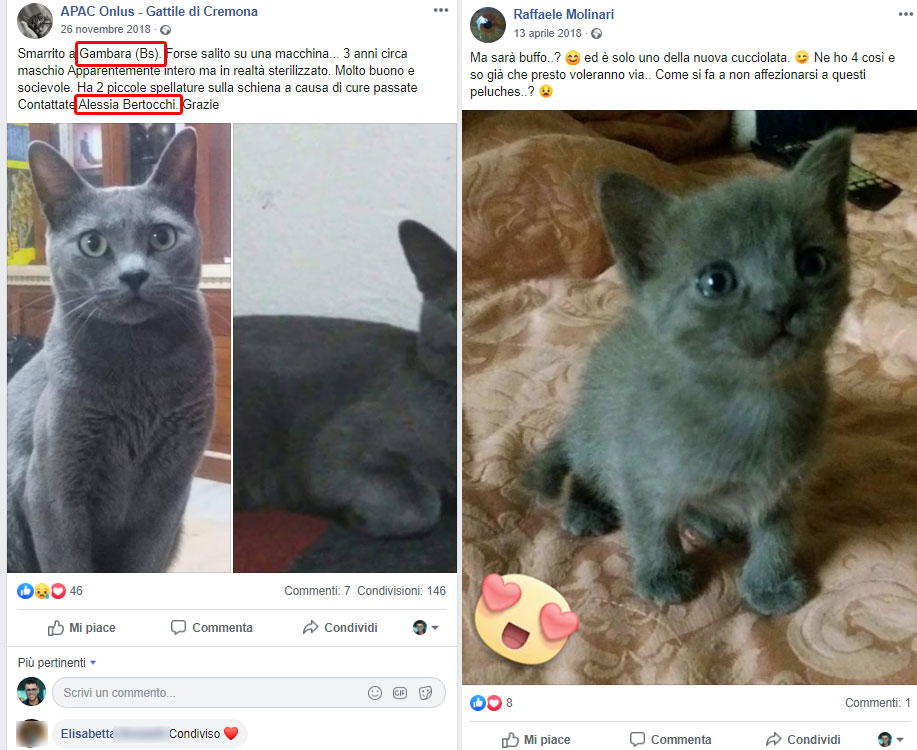Screen dimensions: 917x750
Task: Share the APAC Onlus post via Condividi
Action: click(x=340, y=628)
